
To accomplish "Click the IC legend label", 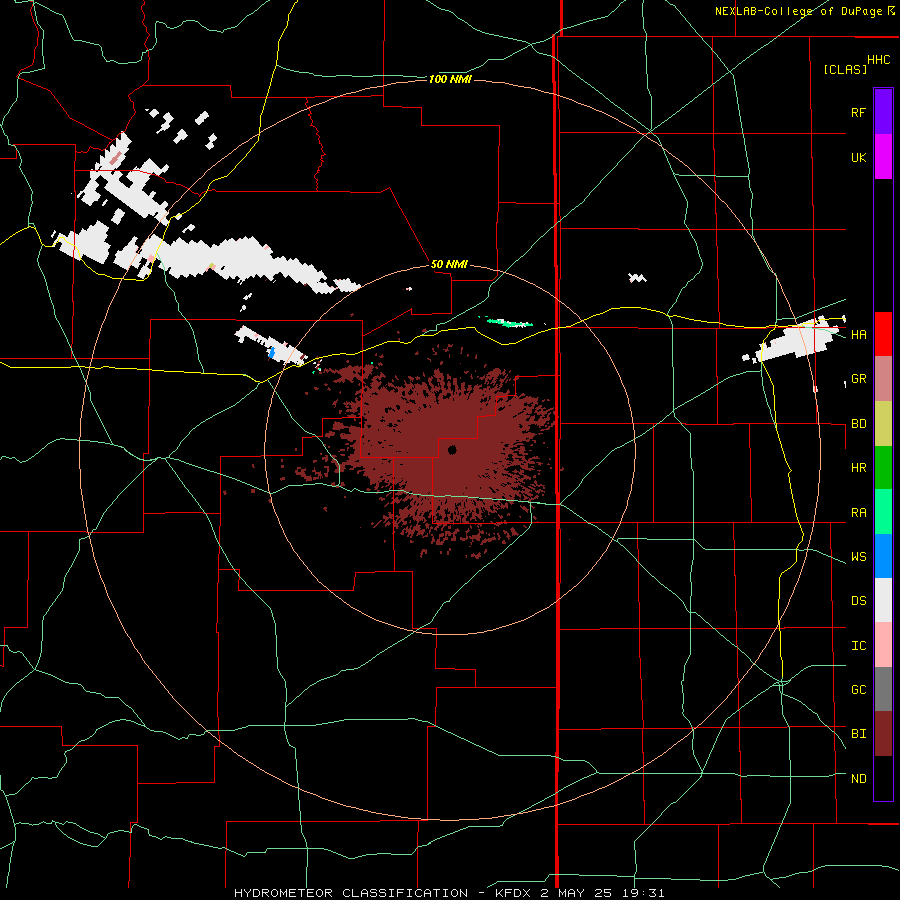I will pos(858,646).
